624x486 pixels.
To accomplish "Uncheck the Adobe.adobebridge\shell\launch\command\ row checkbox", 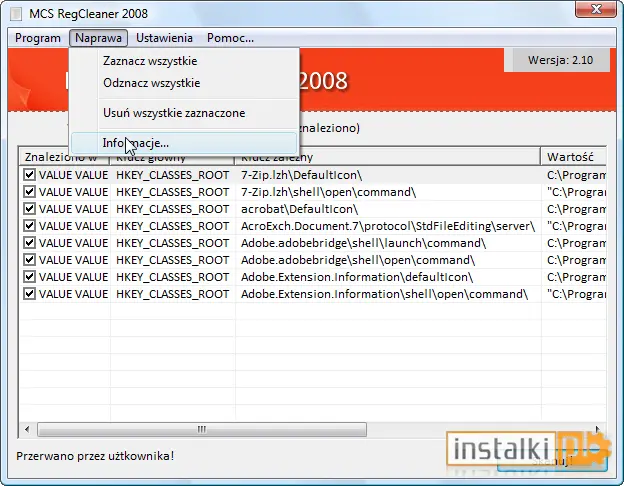I will click(29, 243).
